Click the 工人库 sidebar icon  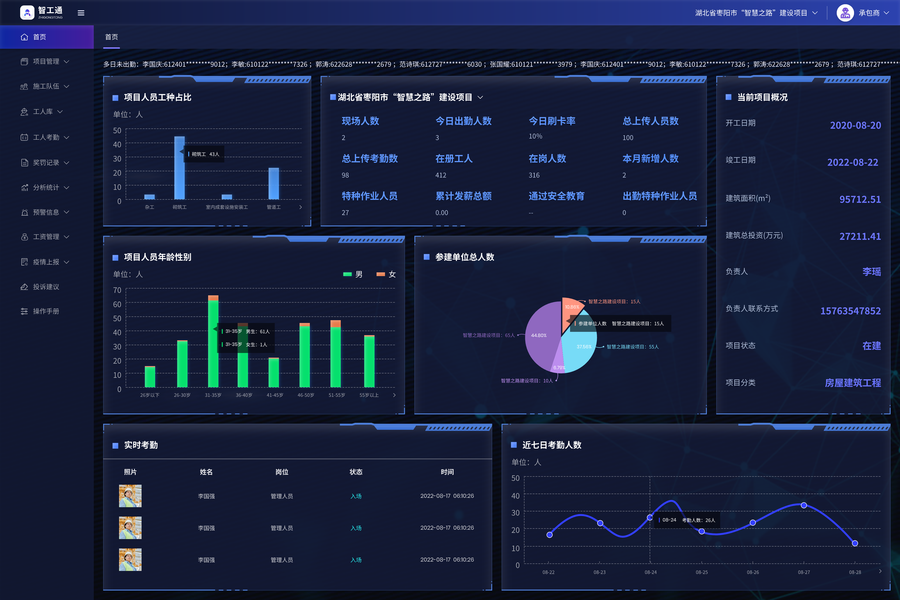pos(24,111)
